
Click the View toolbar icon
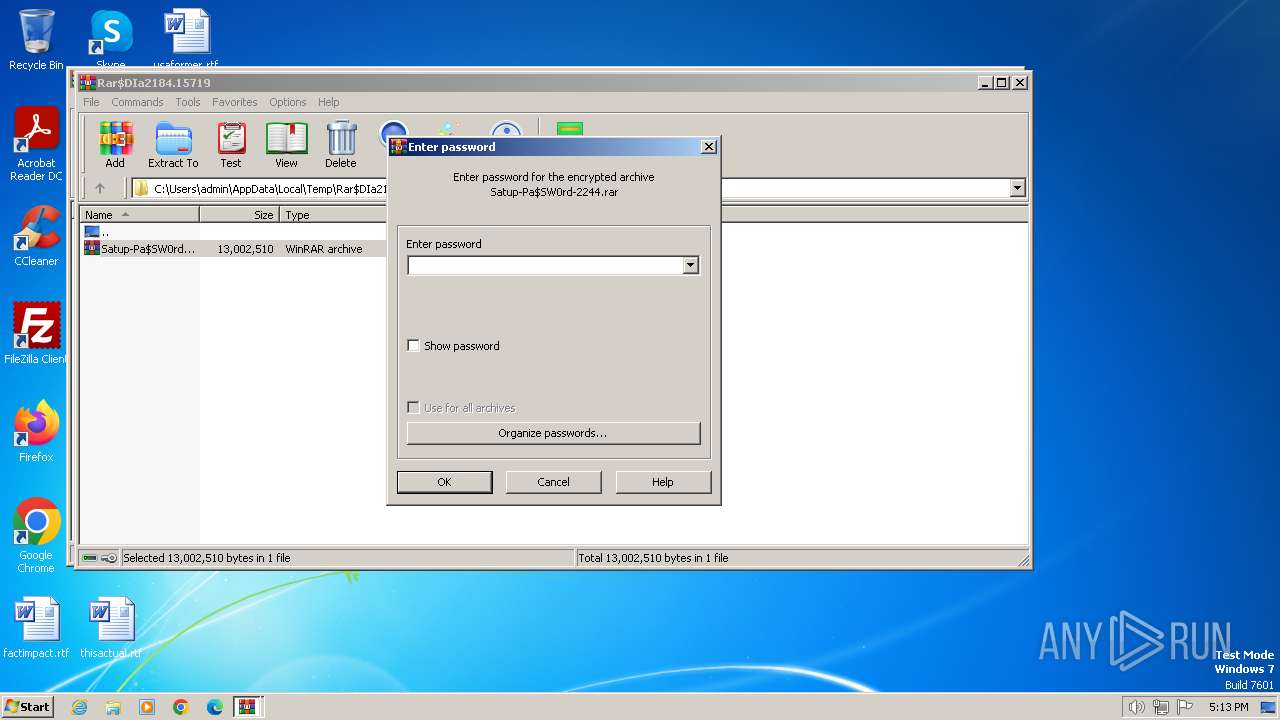click(x=286, y=145)
